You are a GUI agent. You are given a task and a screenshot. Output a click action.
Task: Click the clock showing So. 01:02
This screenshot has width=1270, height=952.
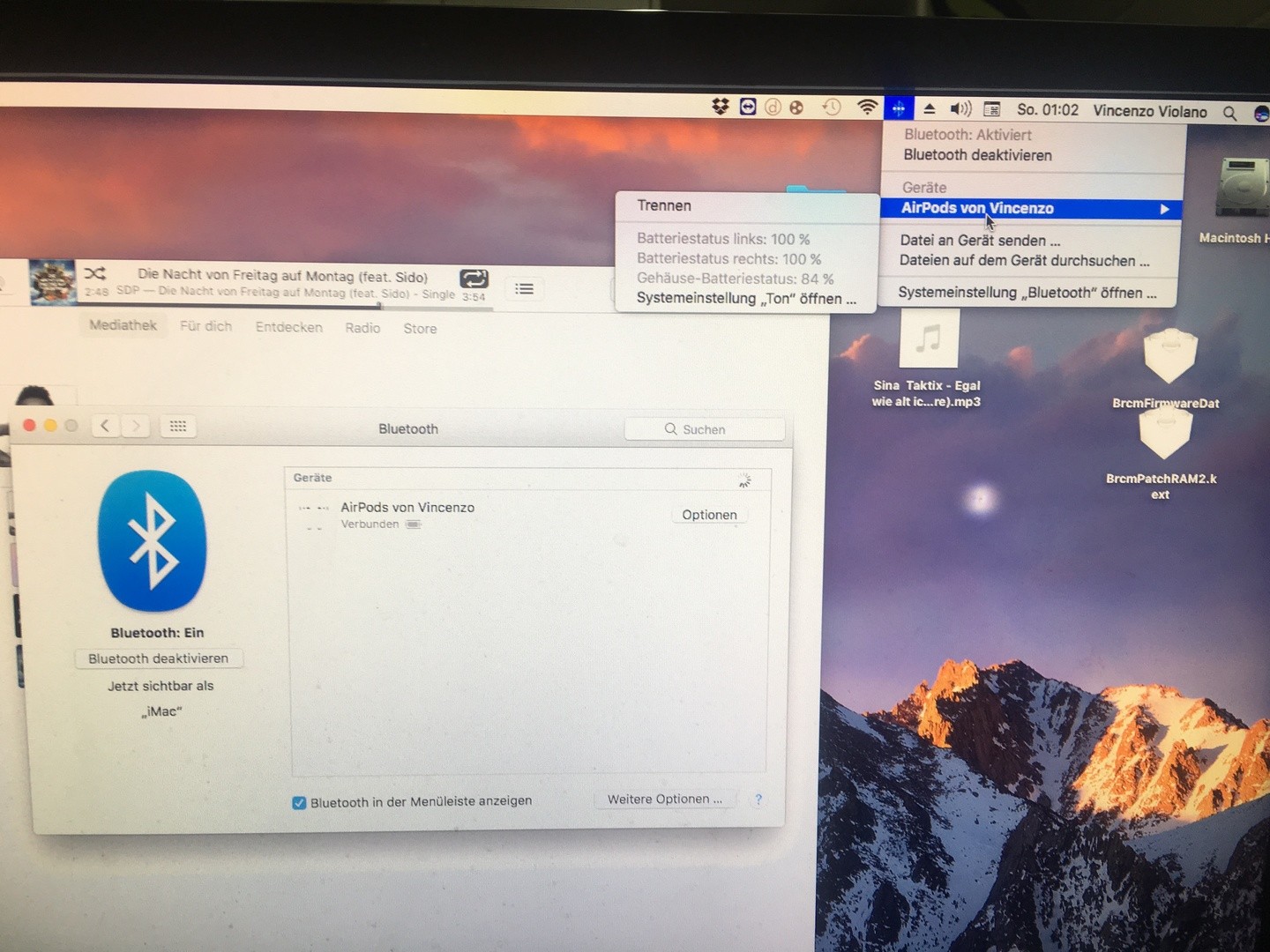(x=1048, y=110)
